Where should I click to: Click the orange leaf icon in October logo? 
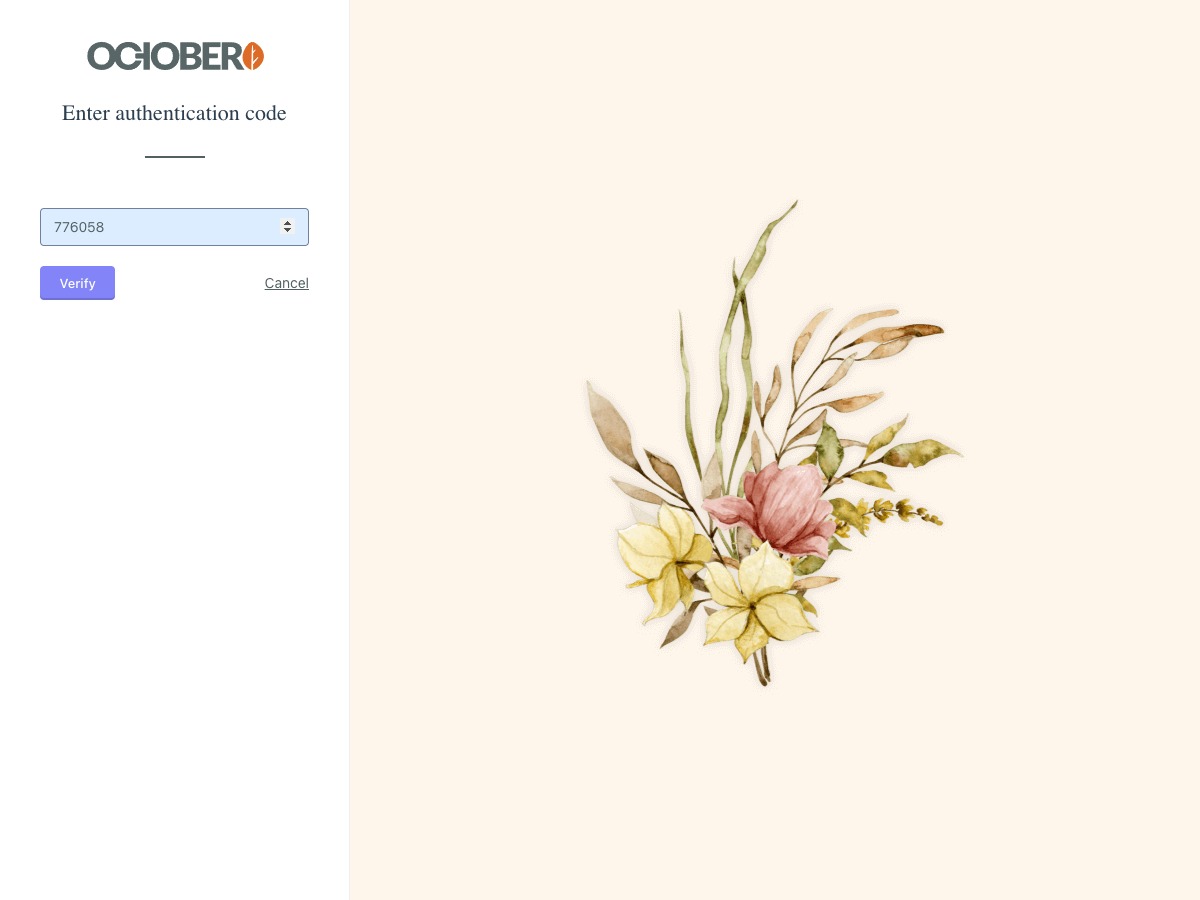click(x=253, y=56)
